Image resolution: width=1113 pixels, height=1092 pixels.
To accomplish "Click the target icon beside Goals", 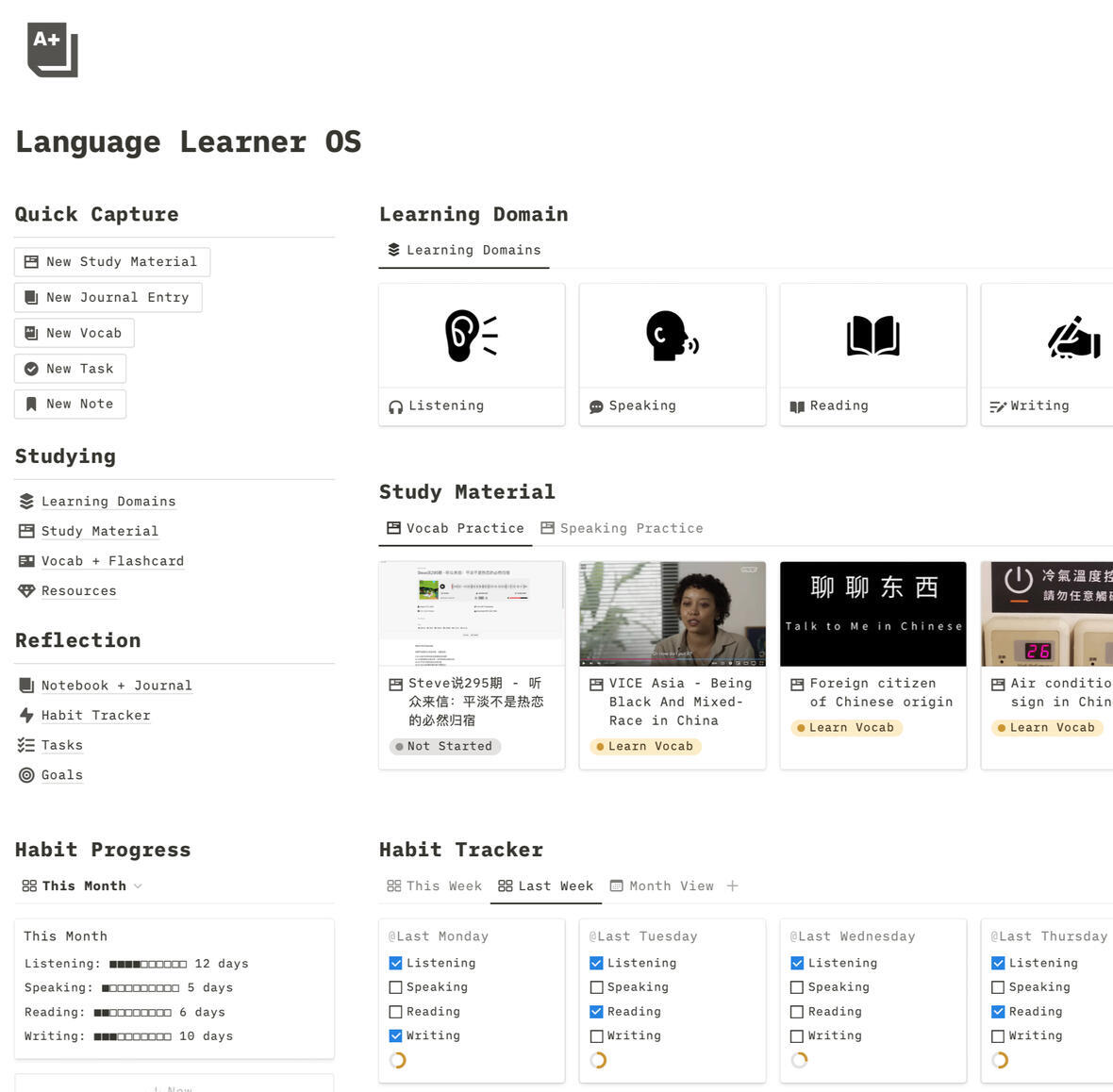I will click(26, 775).
